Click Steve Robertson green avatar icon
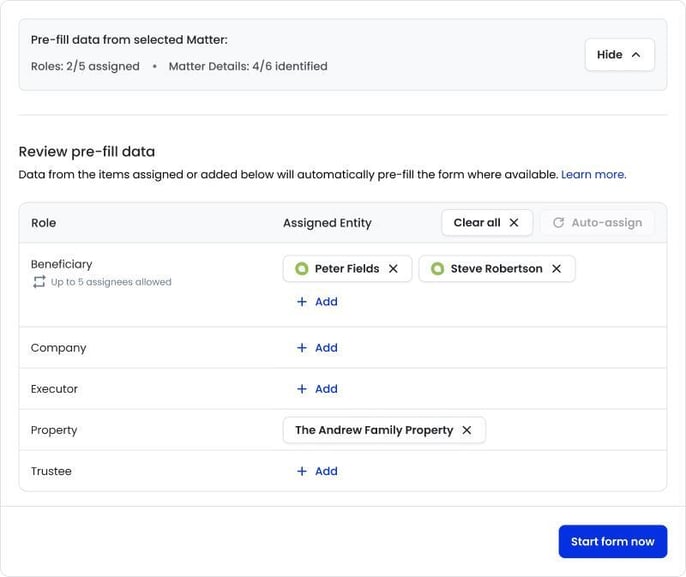 (437, 269)
